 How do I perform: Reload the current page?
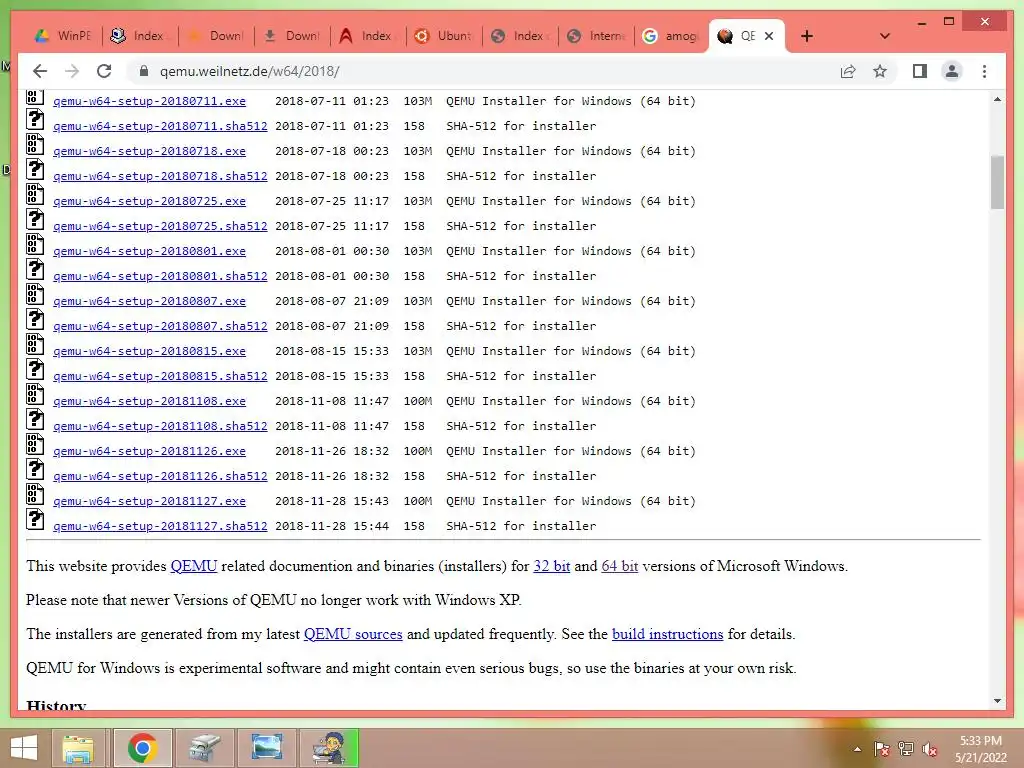pyautogui.click(x=104, y=71)
